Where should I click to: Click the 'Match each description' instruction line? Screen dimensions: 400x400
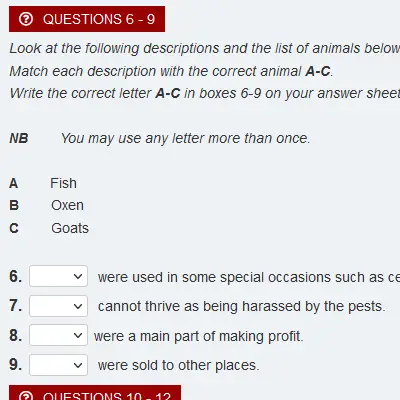click(x=171, y=71)
